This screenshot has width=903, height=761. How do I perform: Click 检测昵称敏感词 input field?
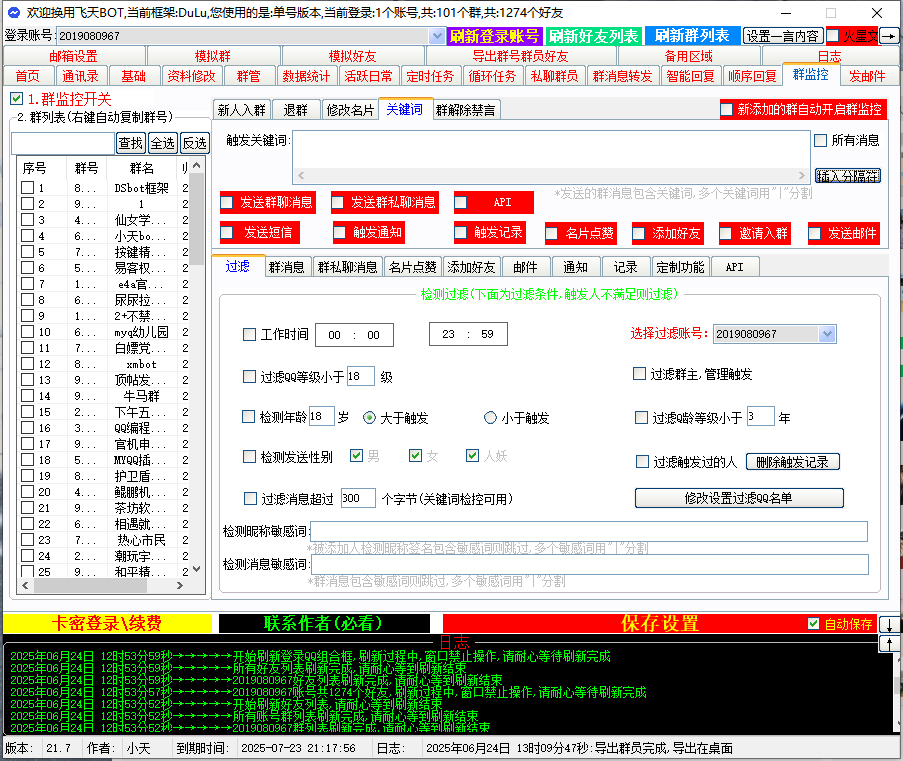589,531
